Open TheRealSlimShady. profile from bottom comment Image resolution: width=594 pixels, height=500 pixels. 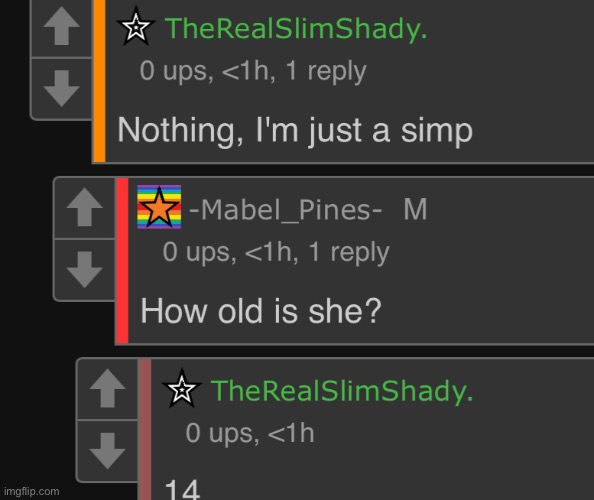click(342, 390)
